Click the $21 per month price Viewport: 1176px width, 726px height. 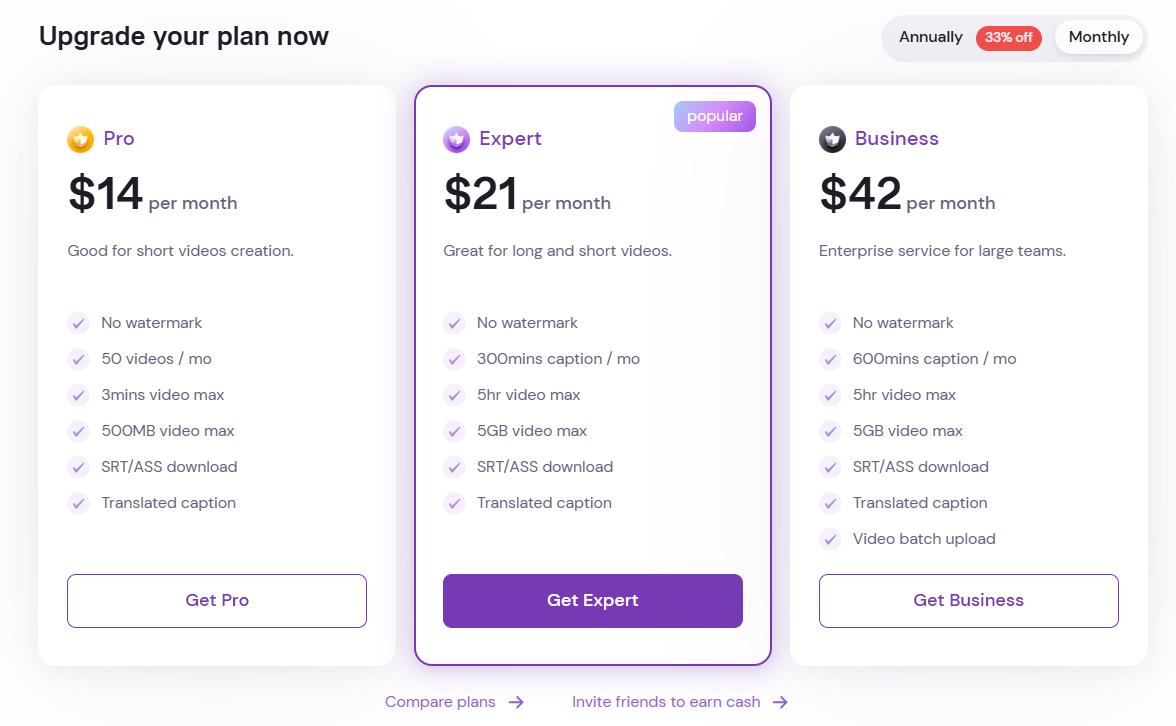coord(527,194)
